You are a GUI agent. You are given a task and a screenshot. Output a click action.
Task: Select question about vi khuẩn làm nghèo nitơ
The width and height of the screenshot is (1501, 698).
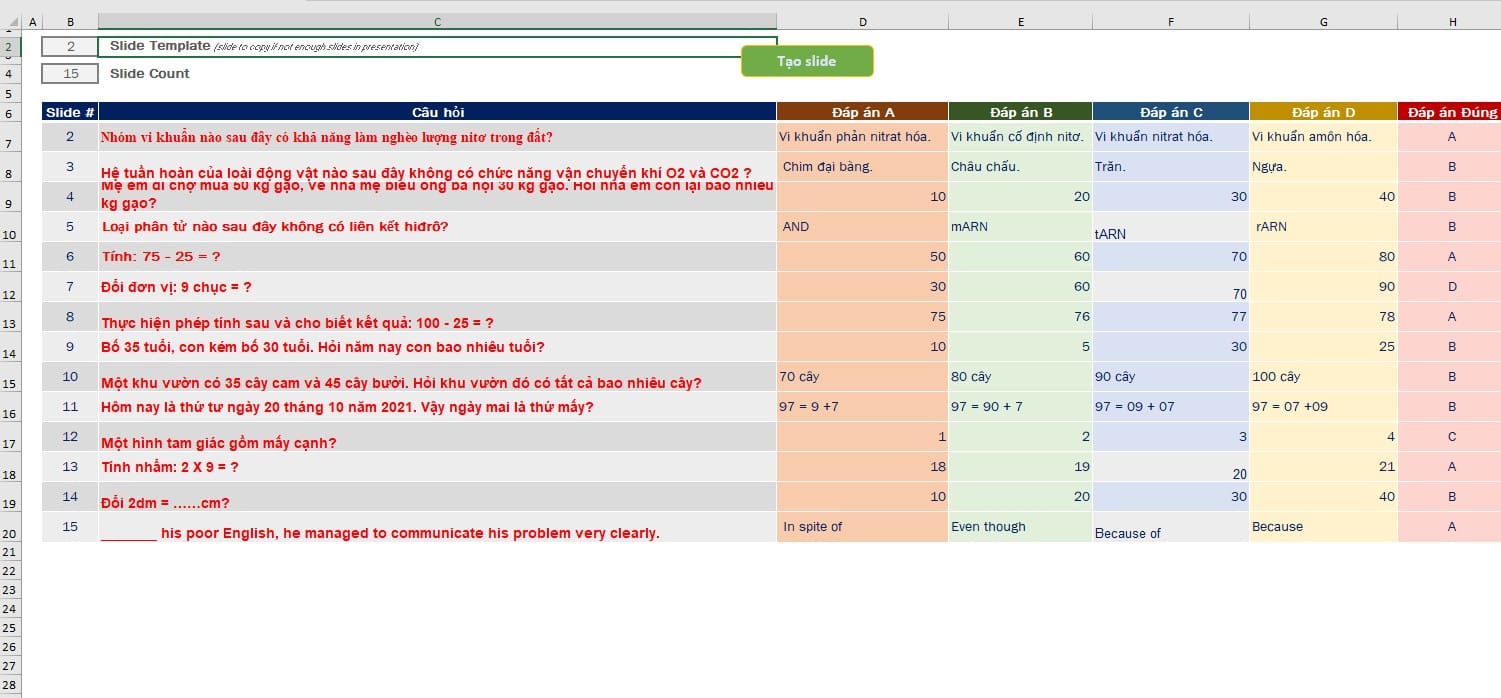[437, 137]
